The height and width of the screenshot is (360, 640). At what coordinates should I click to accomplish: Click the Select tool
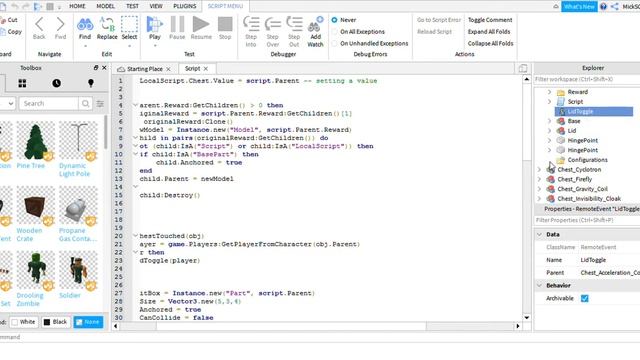coord(129,29)
